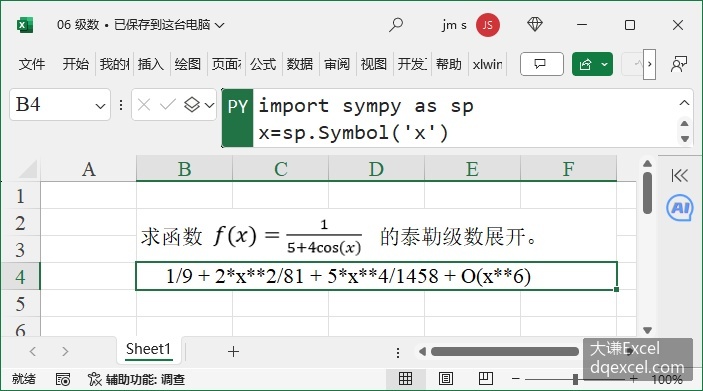Select column A header
703x391 pixels.
coord(88,169)
